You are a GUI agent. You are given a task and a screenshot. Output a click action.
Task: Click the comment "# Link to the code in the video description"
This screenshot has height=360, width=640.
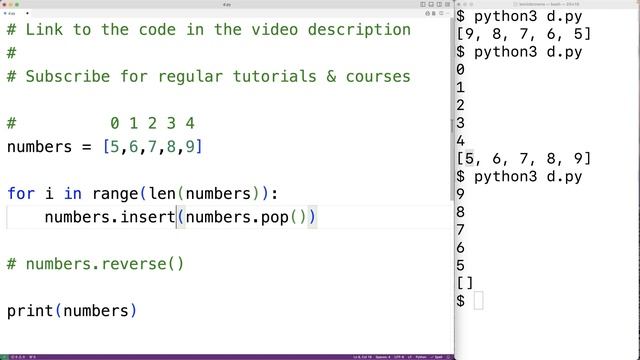(209, 29)
